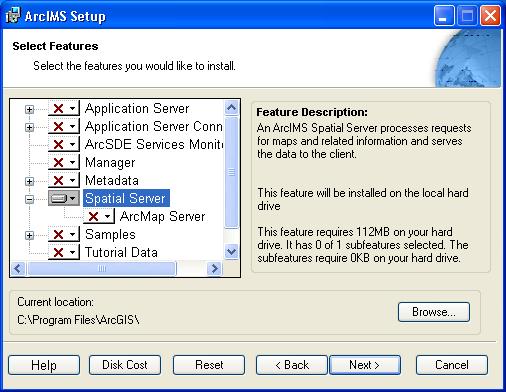
Task: Expand the Application Server tree node
Action: 29,109
